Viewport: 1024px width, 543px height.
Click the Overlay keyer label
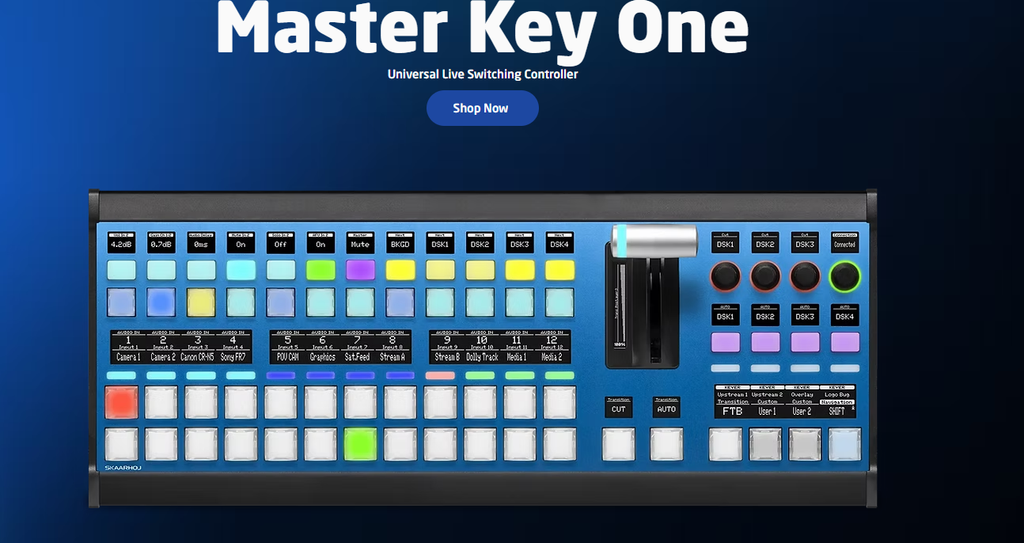802,395
